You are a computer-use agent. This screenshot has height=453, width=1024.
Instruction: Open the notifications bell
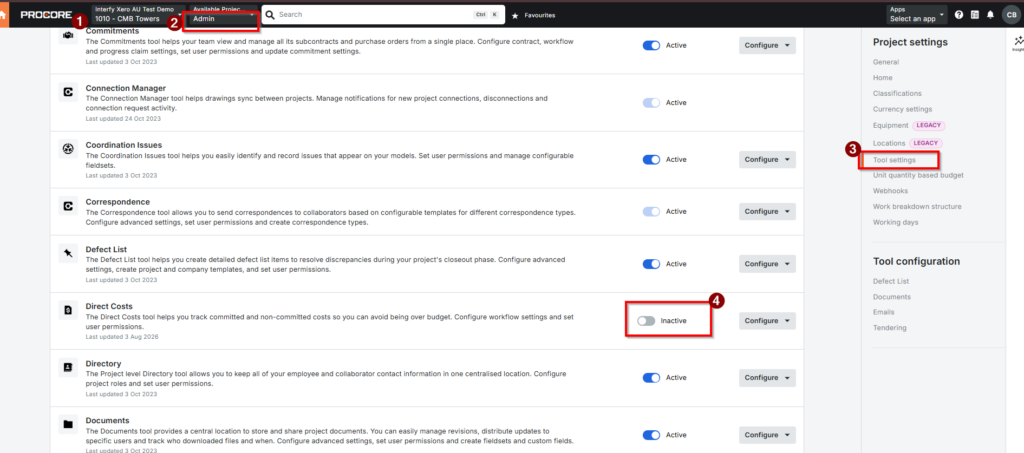(x=990, y=15)
